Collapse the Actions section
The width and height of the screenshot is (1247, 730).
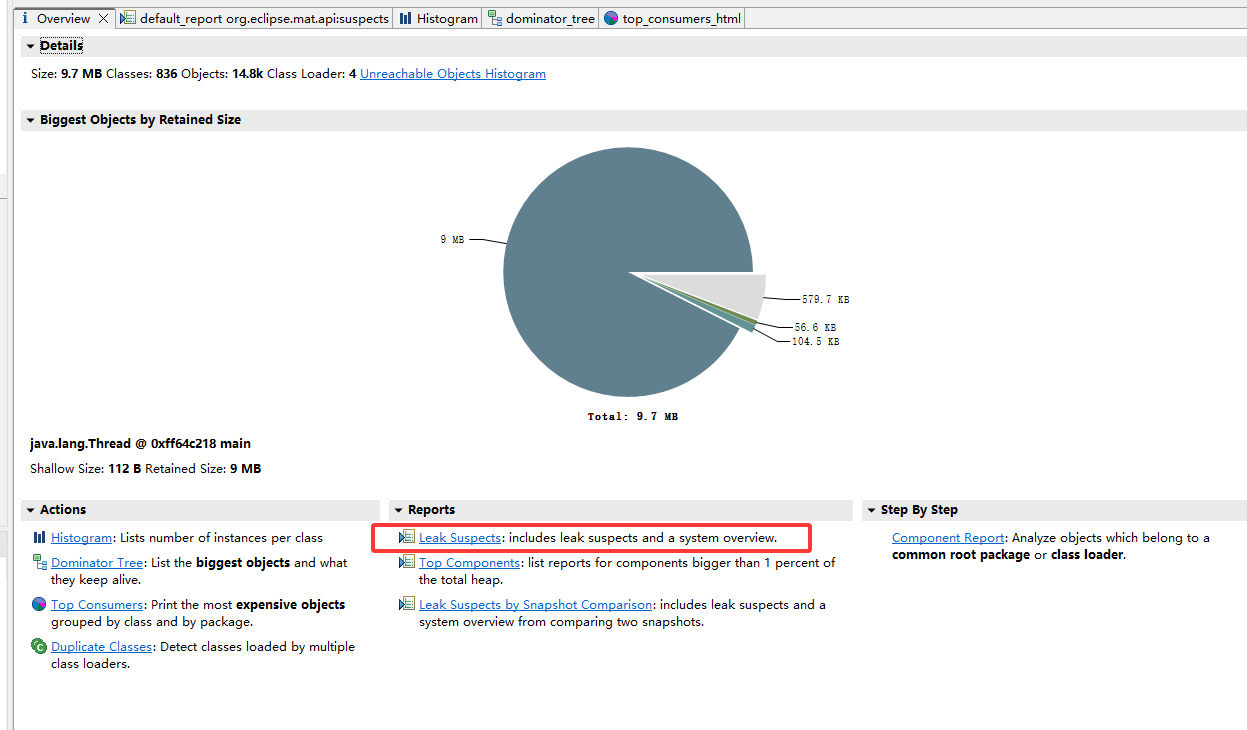pos(30,510)
